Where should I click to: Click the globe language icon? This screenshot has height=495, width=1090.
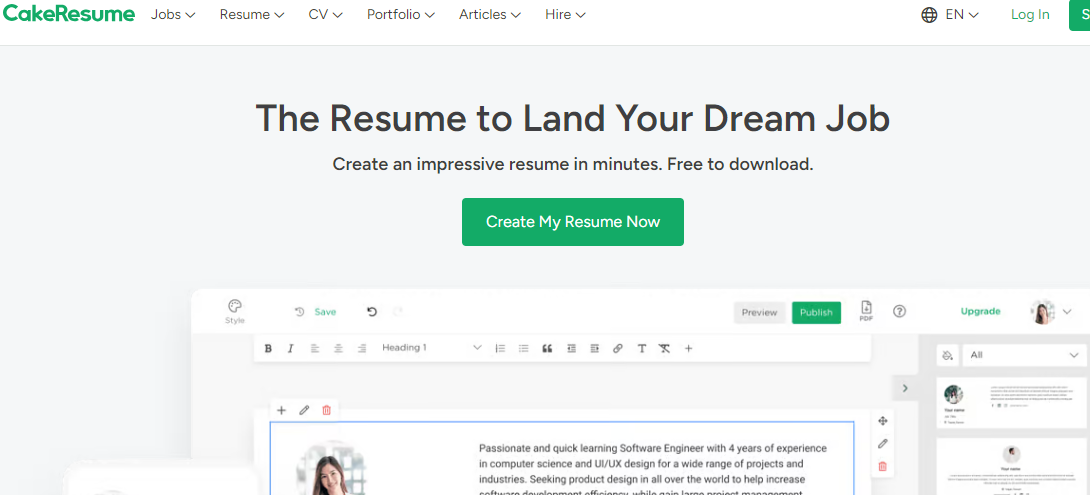tap(929, 15)
